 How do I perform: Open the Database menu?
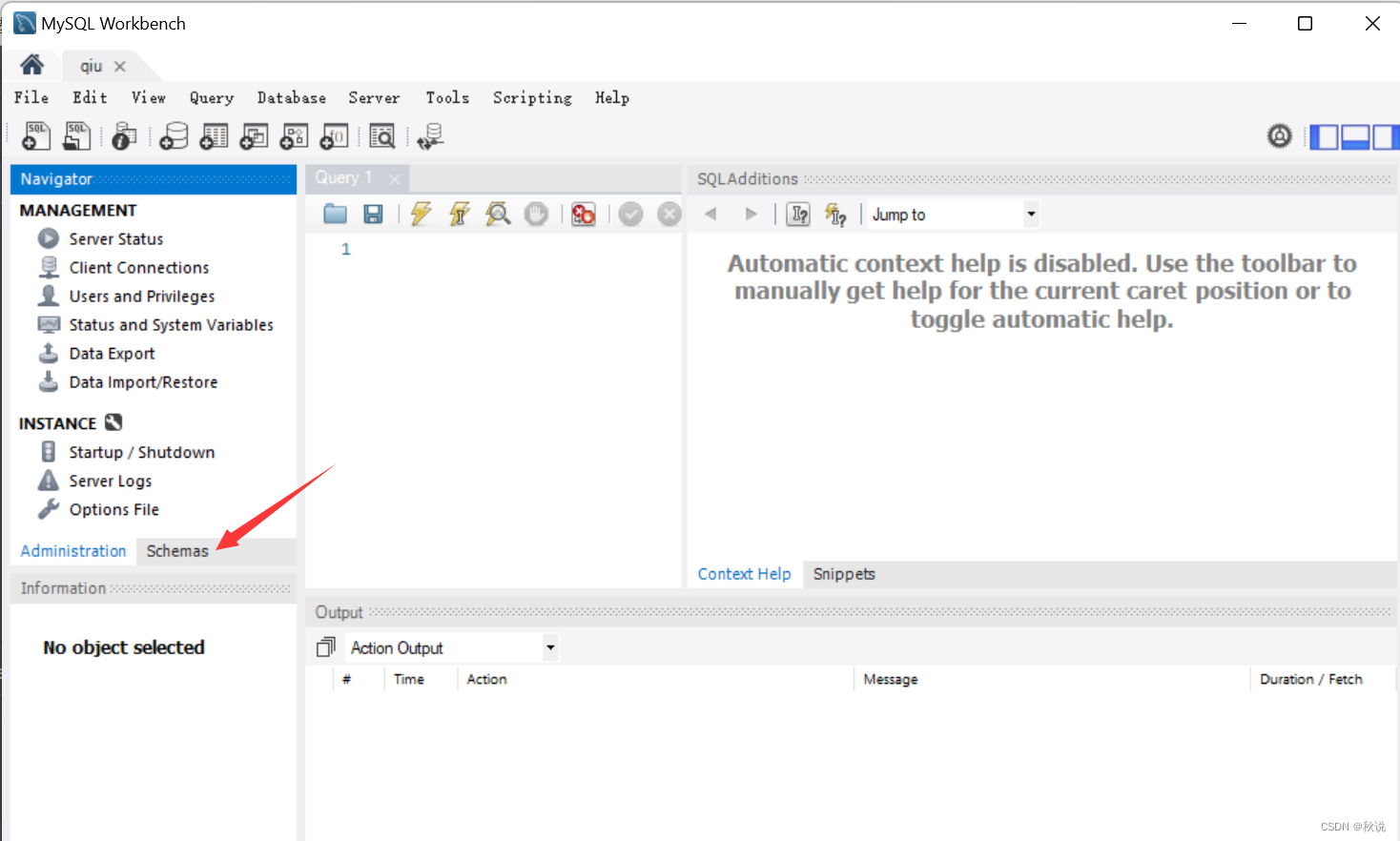tap(291, 97)
